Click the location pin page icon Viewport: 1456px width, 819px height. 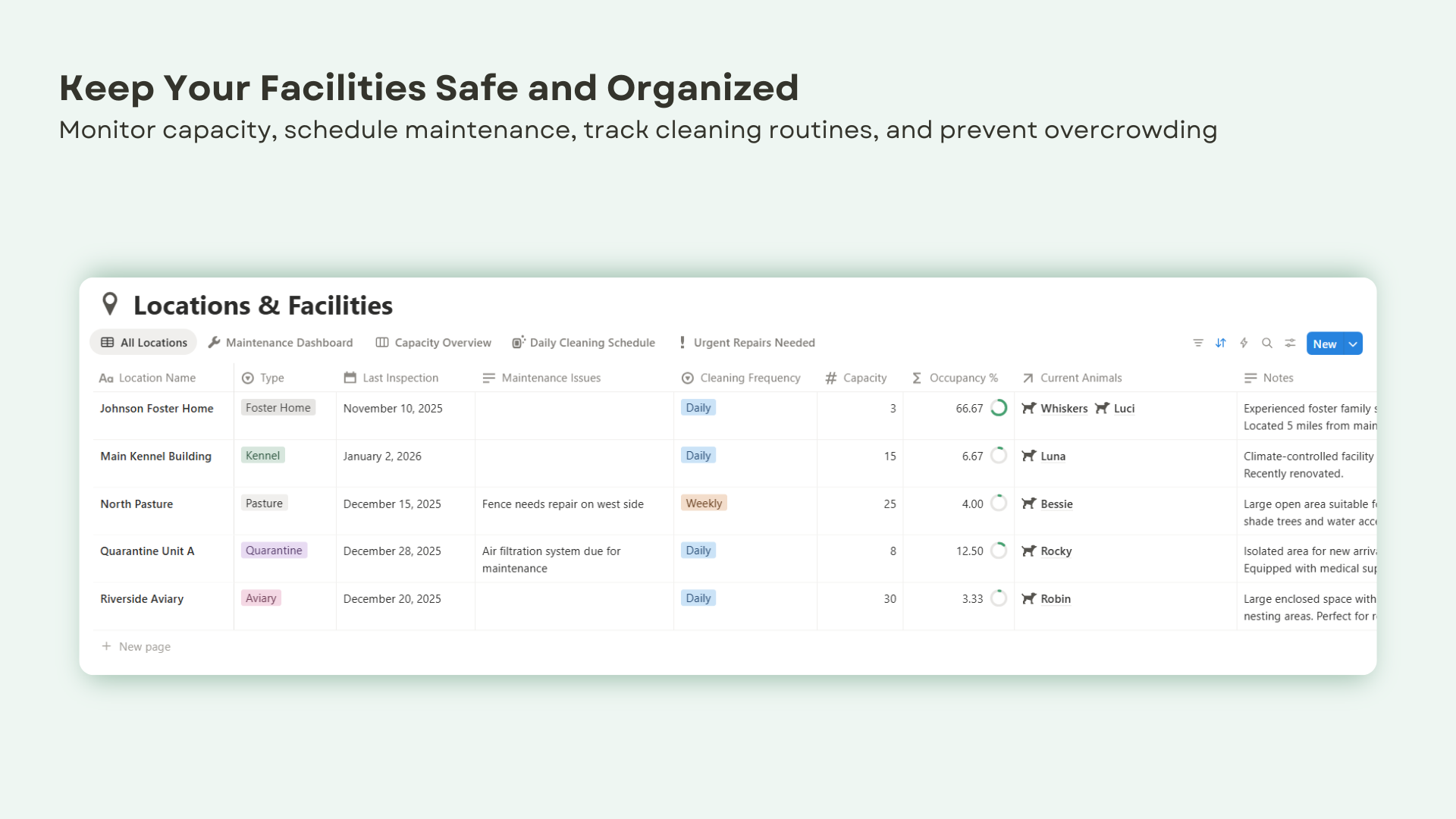tap(110, 304)
